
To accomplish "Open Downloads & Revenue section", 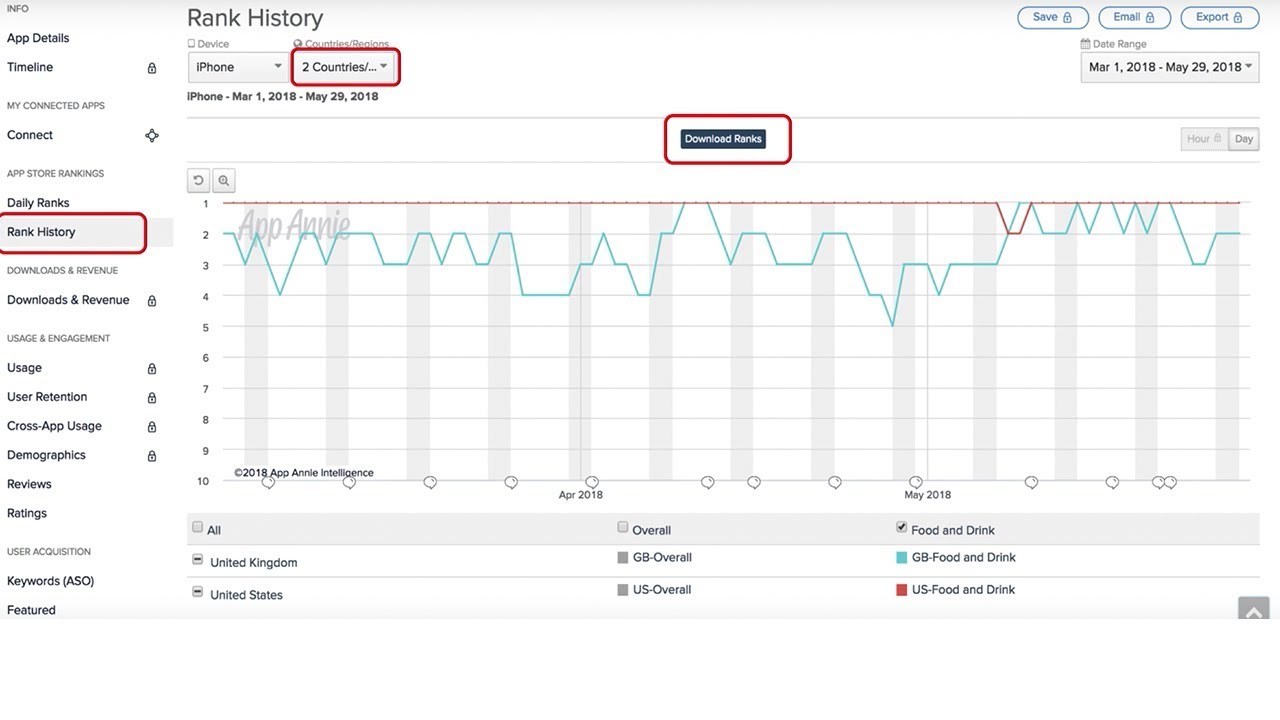I will [68, 300].
